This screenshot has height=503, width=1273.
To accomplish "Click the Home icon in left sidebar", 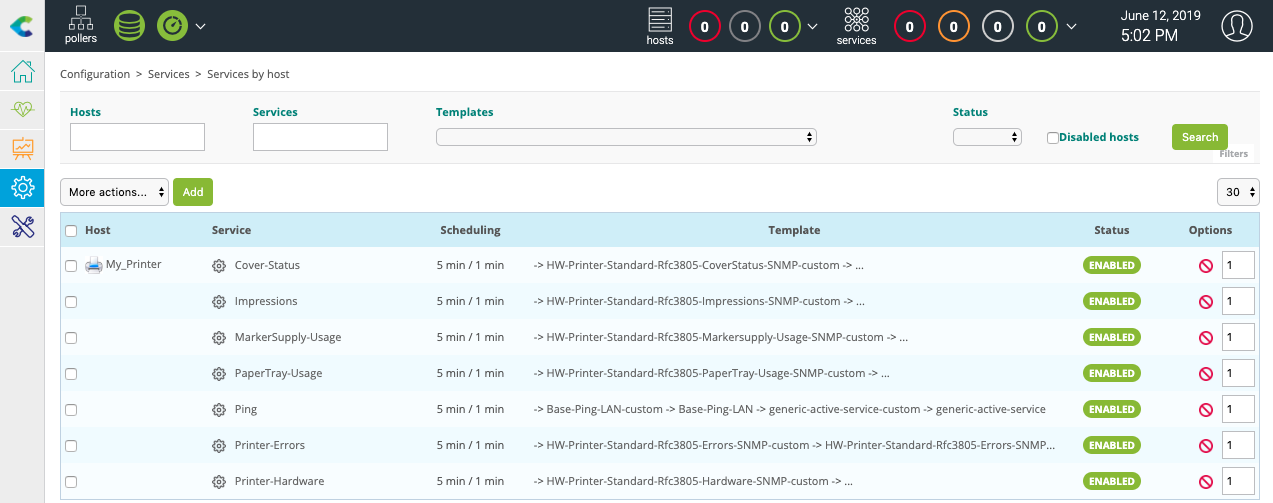I will (22, 72).
